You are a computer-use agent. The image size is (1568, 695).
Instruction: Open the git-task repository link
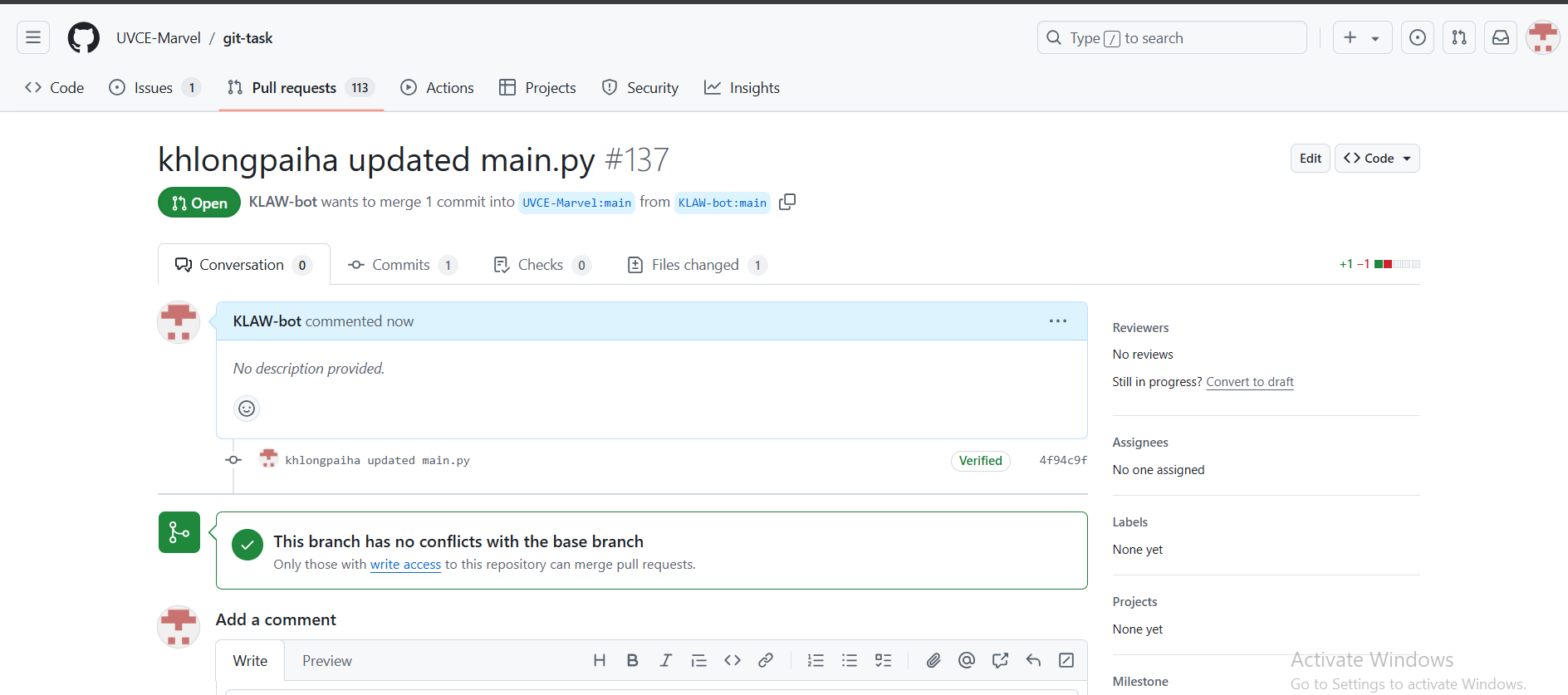point(247,38)
